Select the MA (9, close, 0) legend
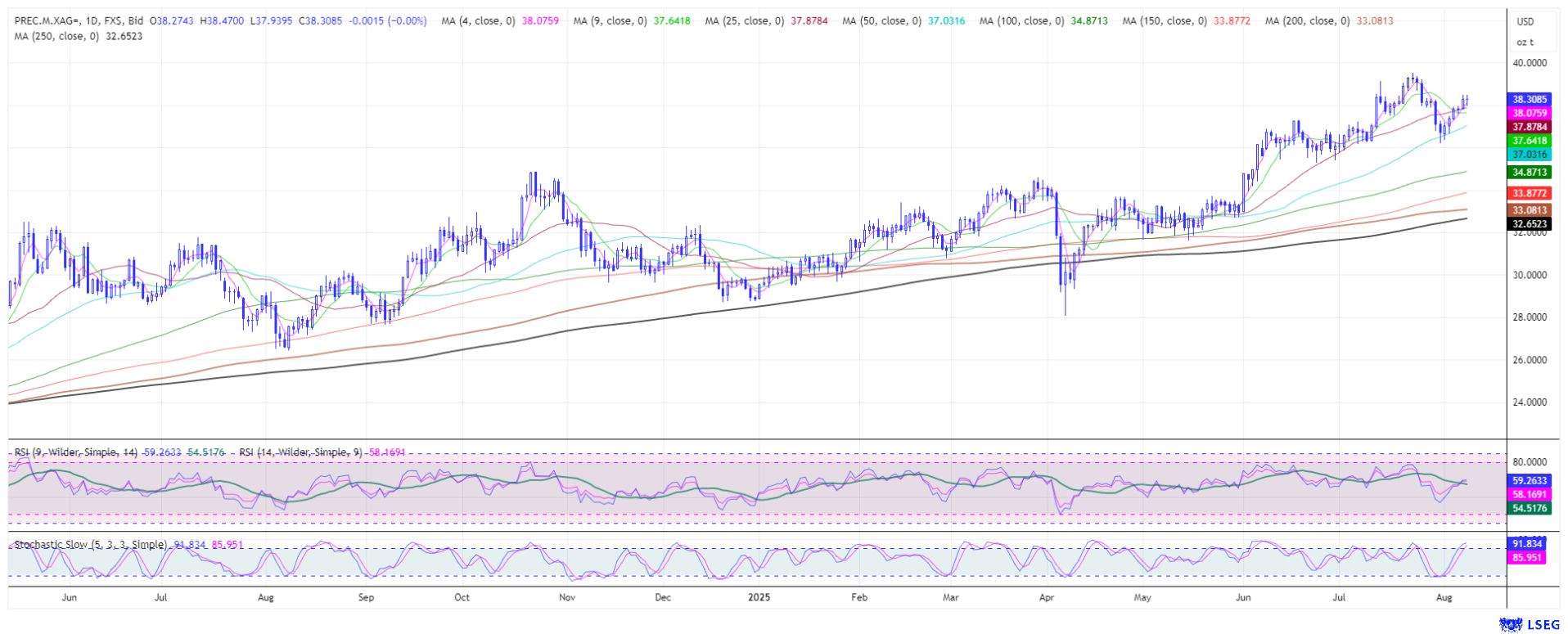The height and width of the screenshot is (634, 1568). pyautogui.click(x=610, y=20)
